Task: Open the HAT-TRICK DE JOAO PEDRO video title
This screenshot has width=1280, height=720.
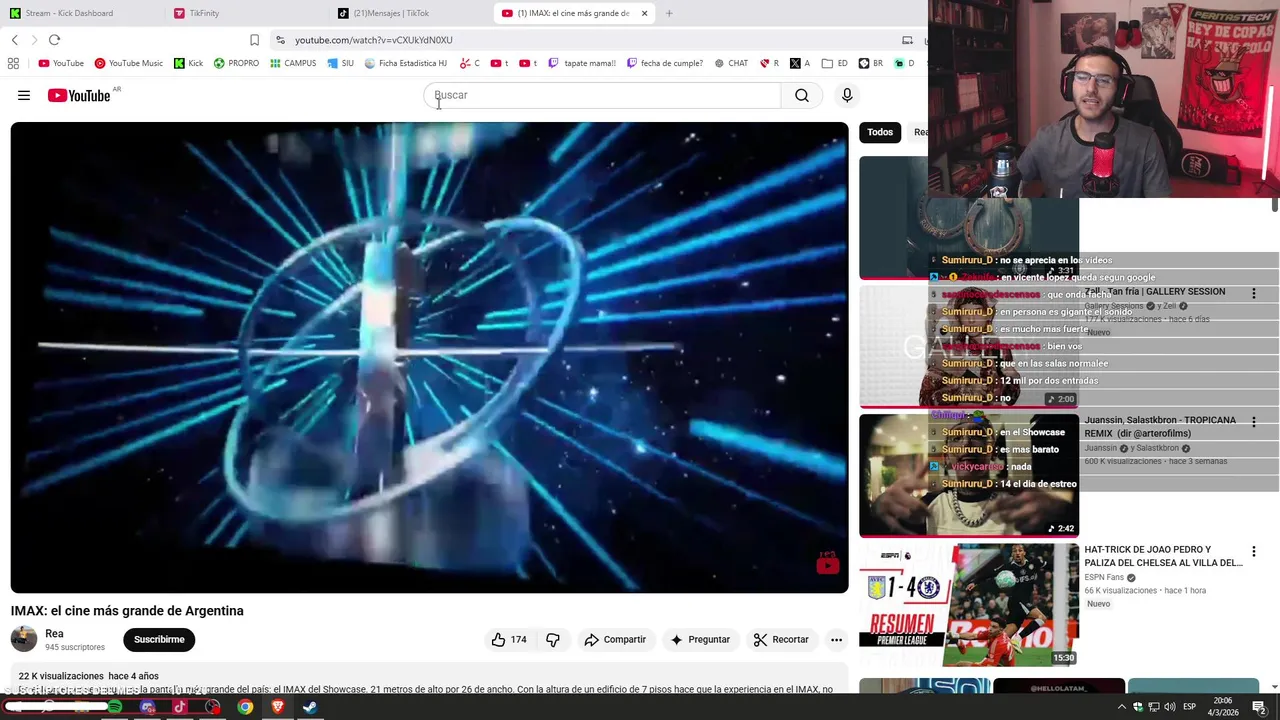Action: pyautogui.click(x=1163, y=556)
